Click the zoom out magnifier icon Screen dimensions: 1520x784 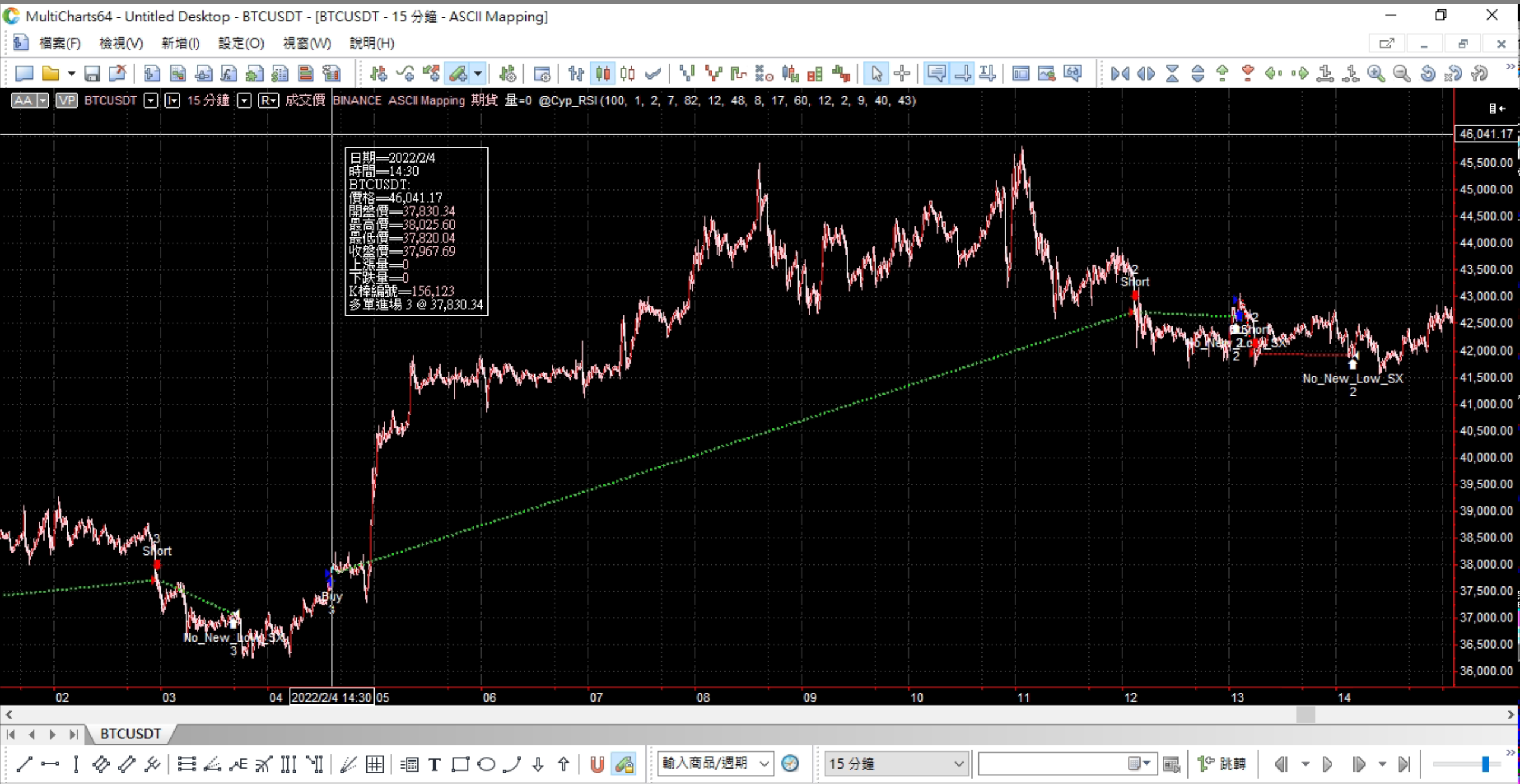pos(1401,74)
